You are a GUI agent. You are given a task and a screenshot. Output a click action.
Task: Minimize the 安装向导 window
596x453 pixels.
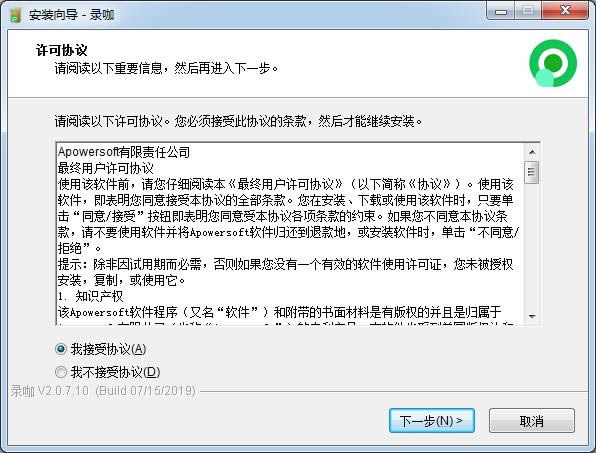point(501,11)
